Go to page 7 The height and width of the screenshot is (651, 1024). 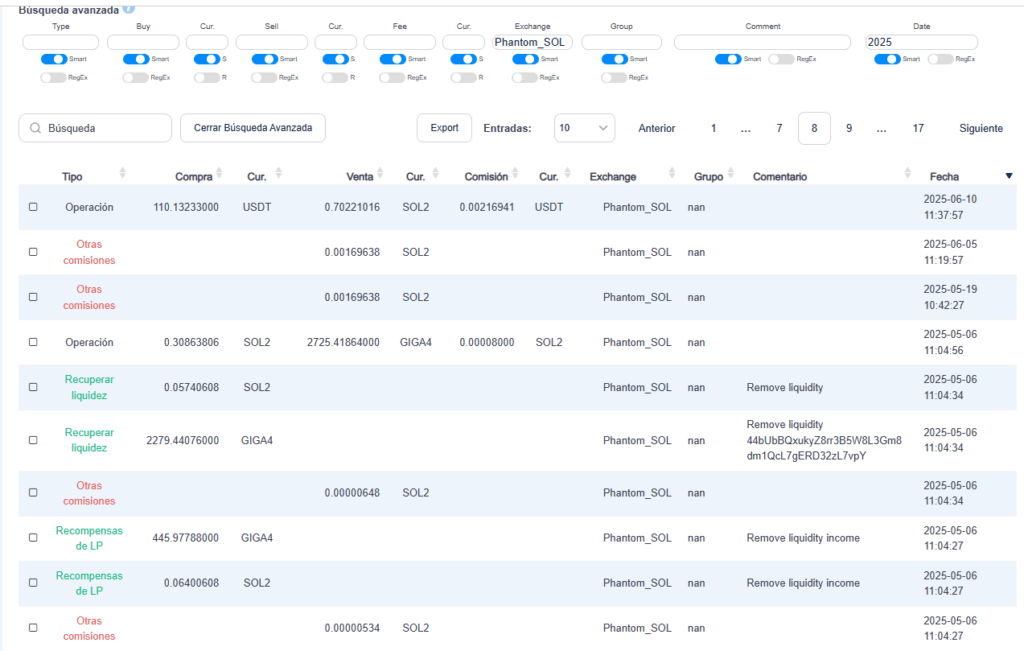(x=779, y=128)
